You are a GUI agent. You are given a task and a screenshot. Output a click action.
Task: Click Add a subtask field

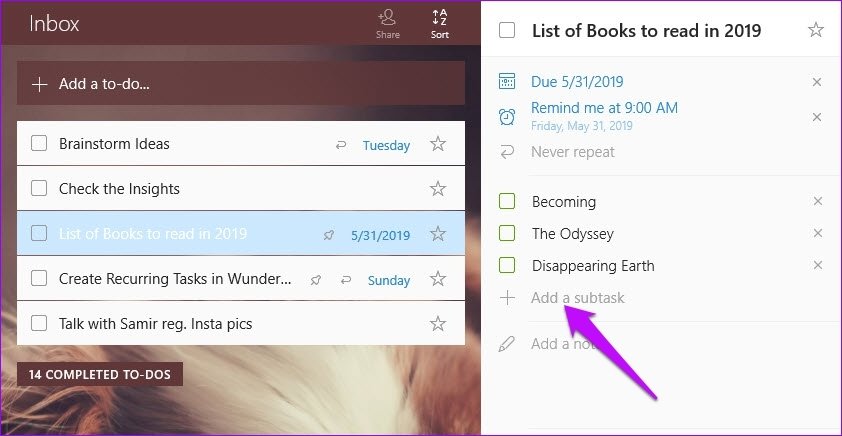pos(577,298)
